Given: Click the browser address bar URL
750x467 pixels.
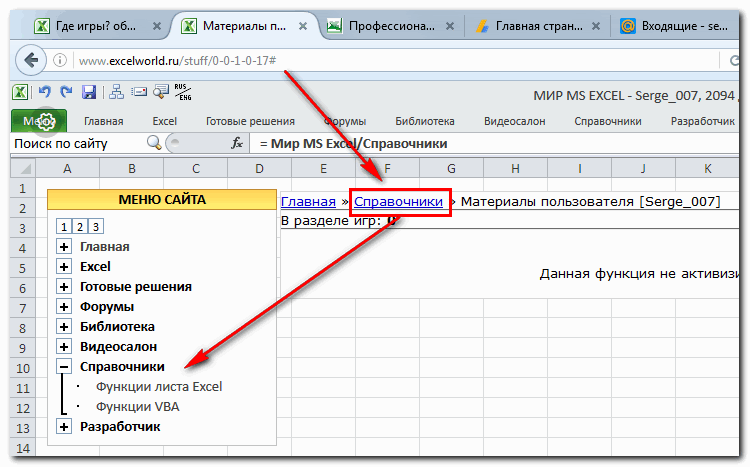Looking at the screenshot, I should 177,61.
